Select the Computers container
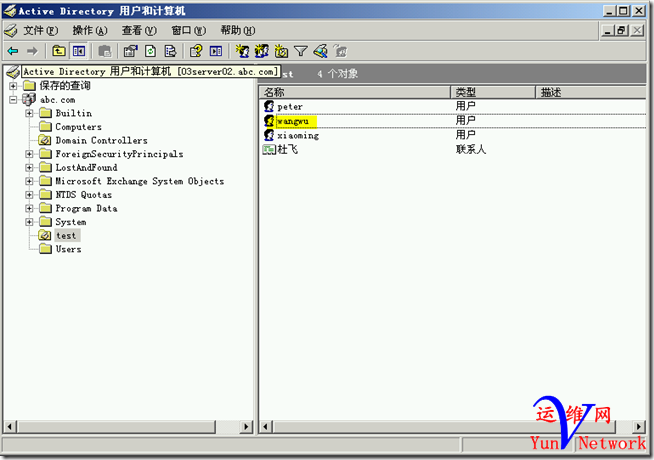 click(78, 127)
